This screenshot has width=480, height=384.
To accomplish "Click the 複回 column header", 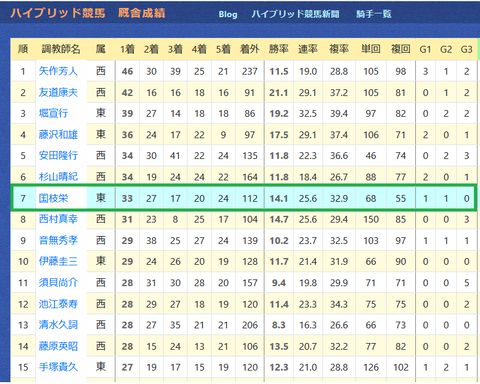I will tap(400, 49).
